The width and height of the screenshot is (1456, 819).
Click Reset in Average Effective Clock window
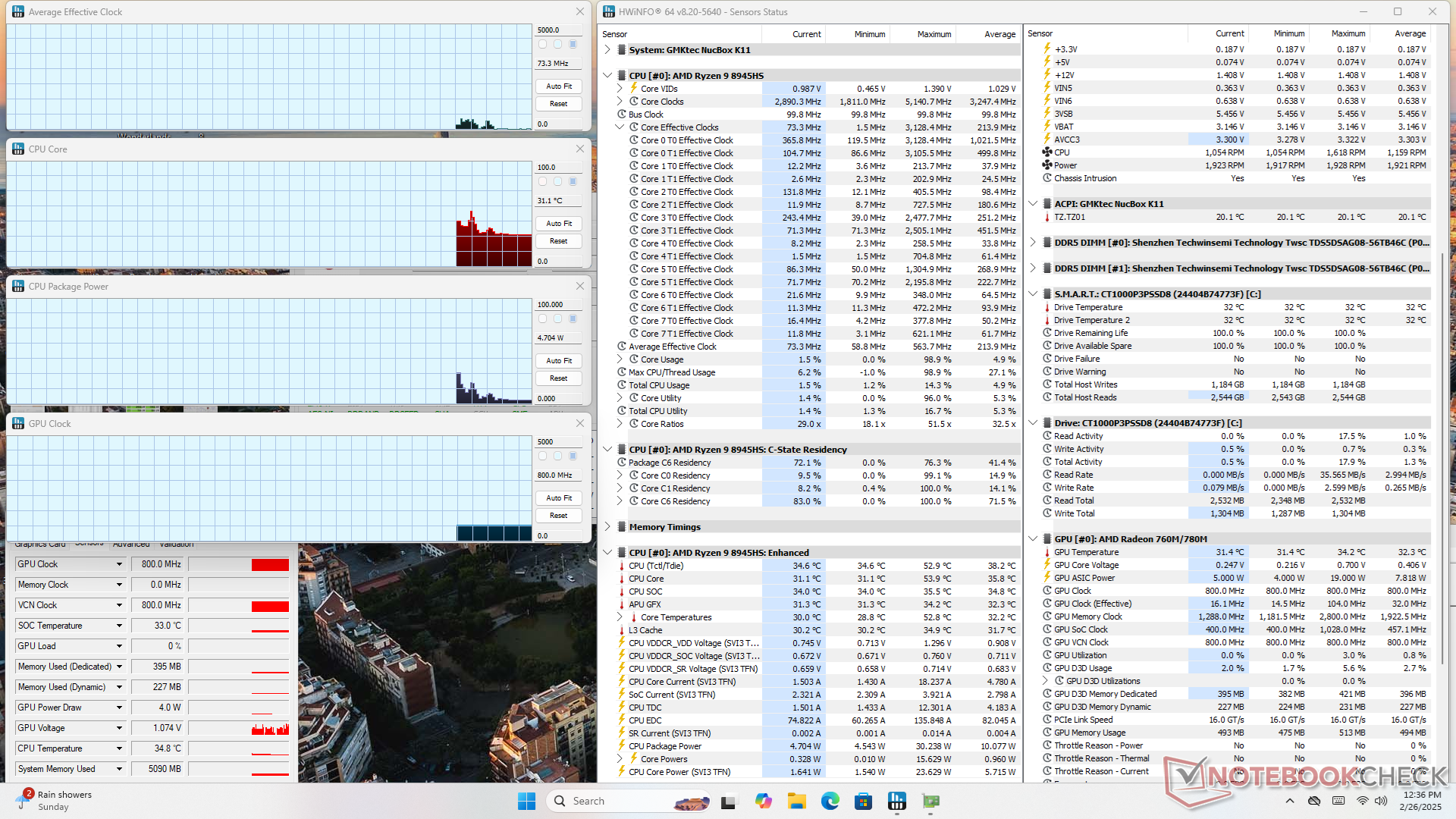pyautogui.click(x=559, y=104)
